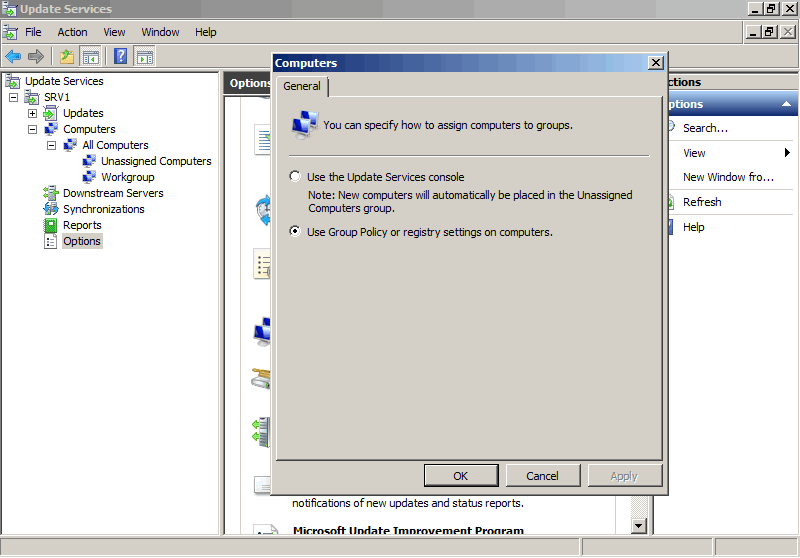Click Search... in the Actions pane
This screenshot has width=800, height=558.
(x=705, y=128)
